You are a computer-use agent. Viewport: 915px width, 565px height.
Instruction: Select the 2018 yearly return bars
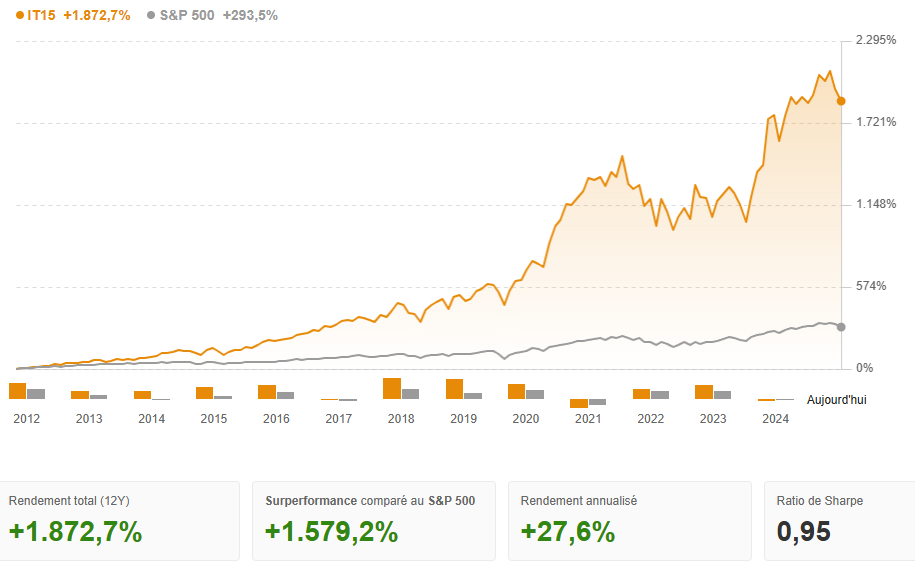click(401, 389)
